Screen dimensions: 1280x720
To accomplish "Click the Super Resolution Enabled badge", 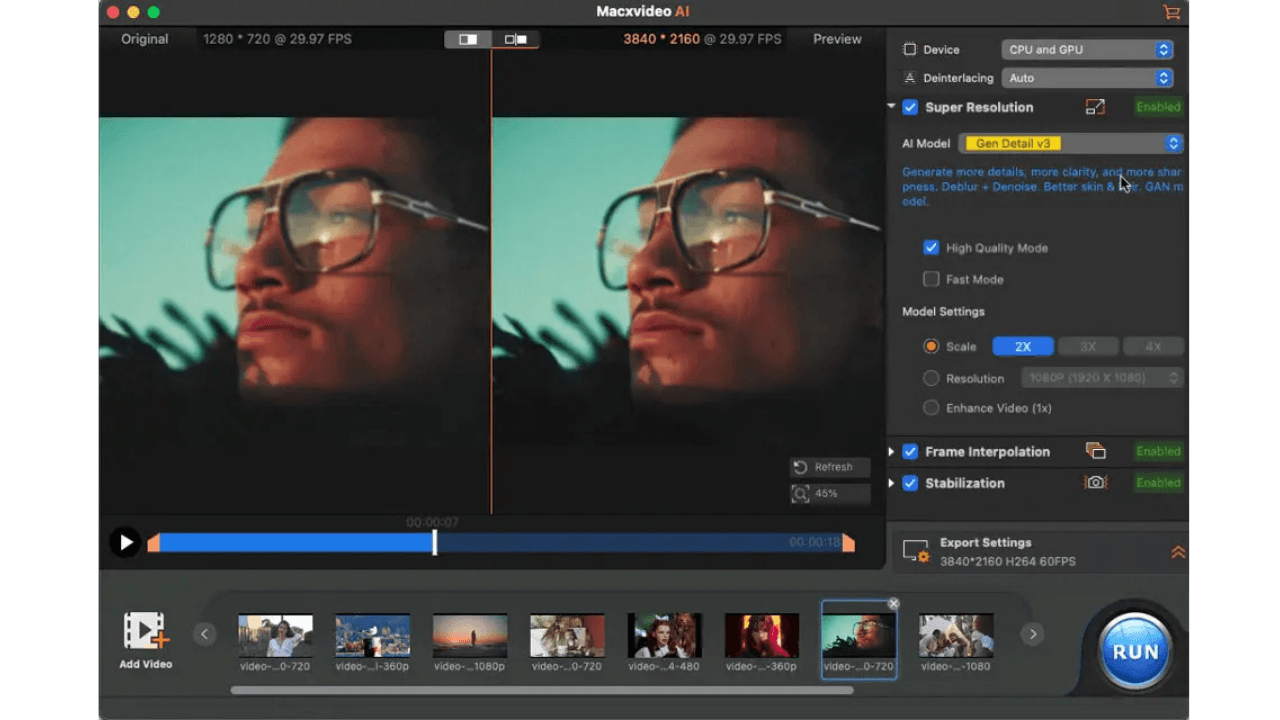I will coord(1158,107).
